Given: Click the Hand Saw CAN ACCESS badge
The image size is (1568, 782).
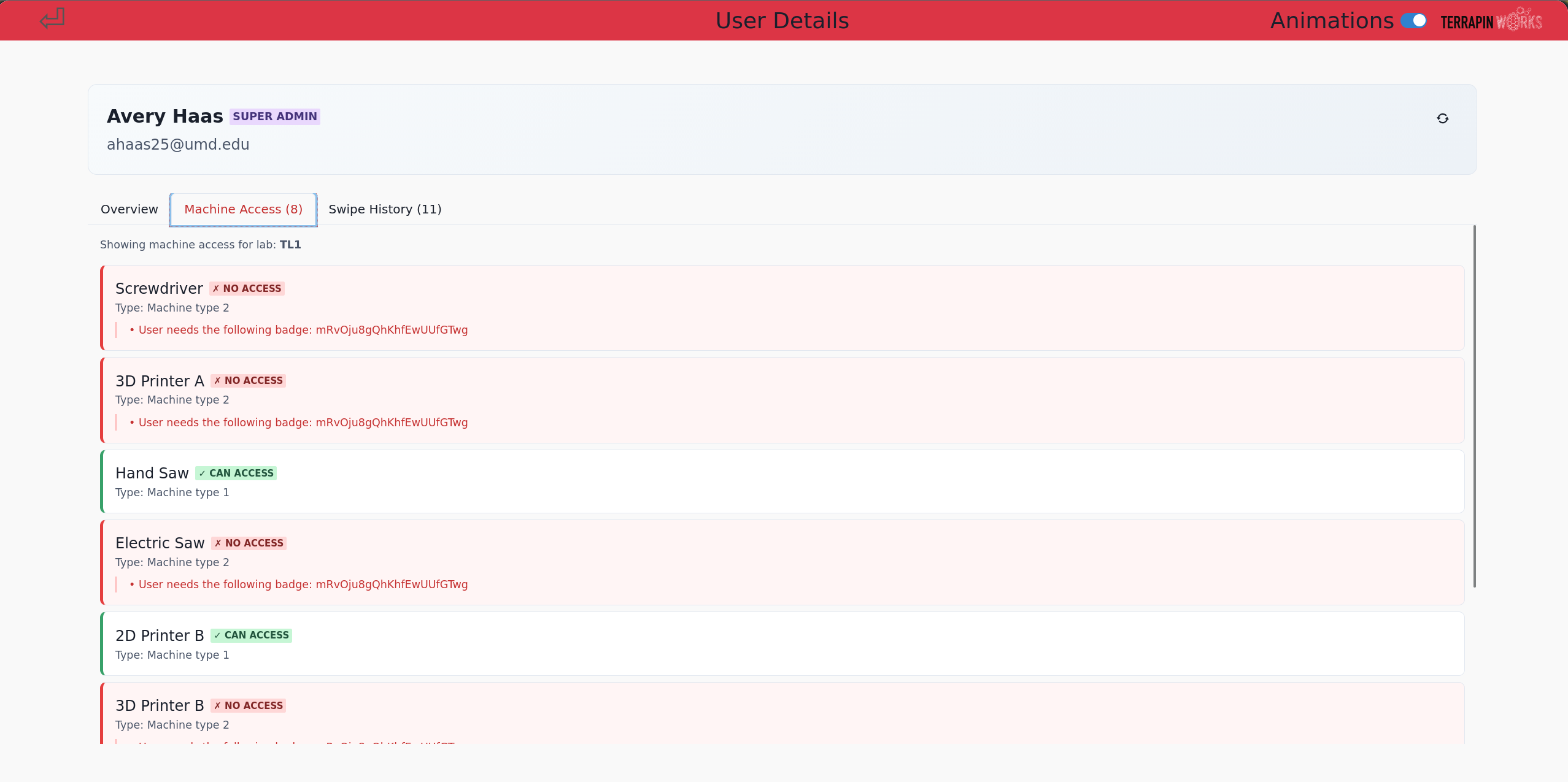Looking at the screenshot, I should (x=236, y=473).
